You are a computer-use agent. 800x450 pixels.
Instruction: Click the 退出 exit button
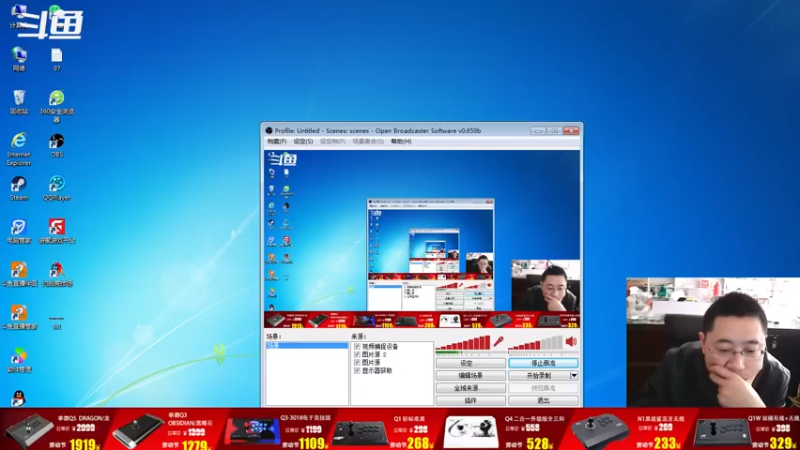click(543, 401)
